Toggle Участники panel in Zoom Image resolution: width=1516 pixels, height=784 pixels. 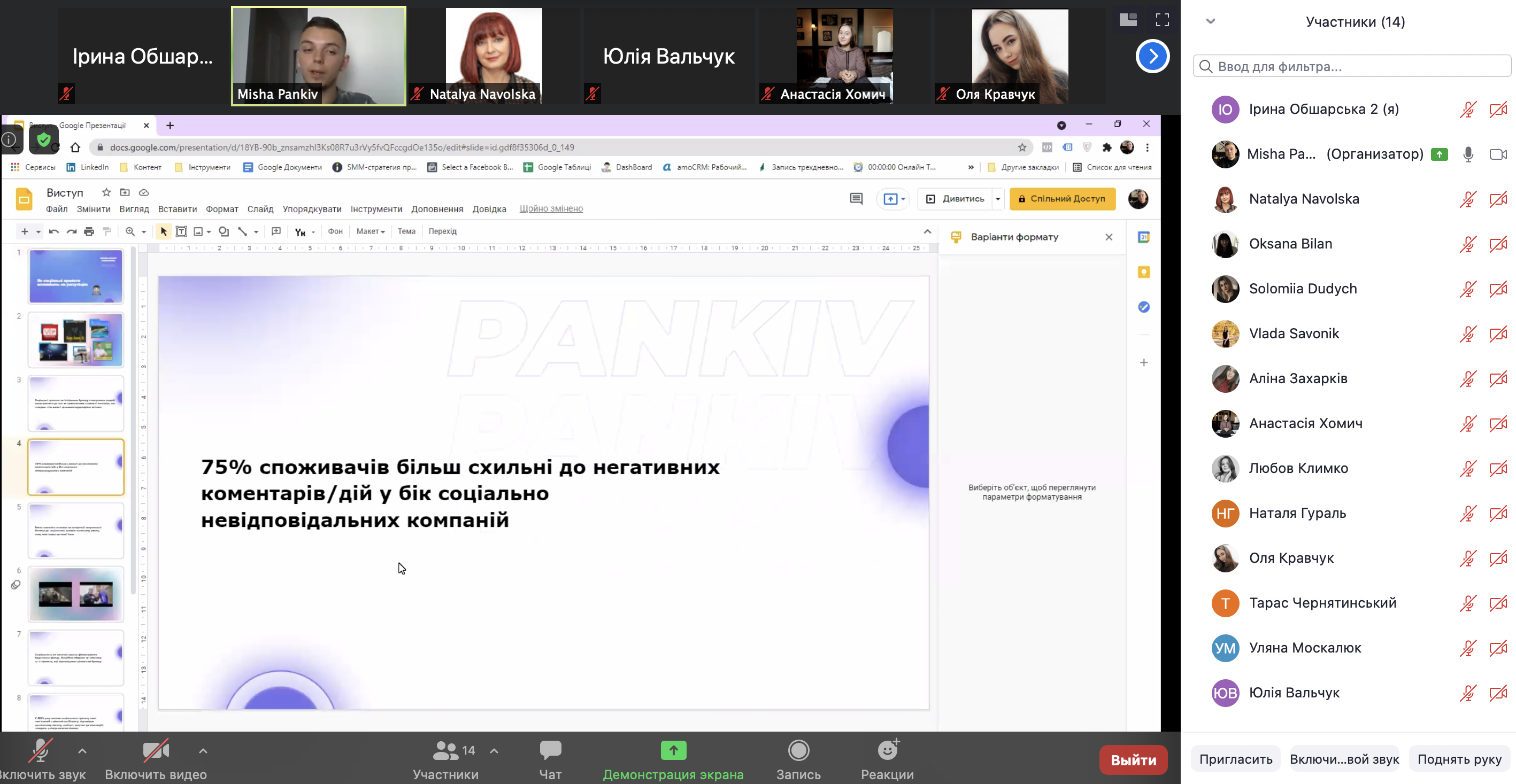[x=445, y=759]
